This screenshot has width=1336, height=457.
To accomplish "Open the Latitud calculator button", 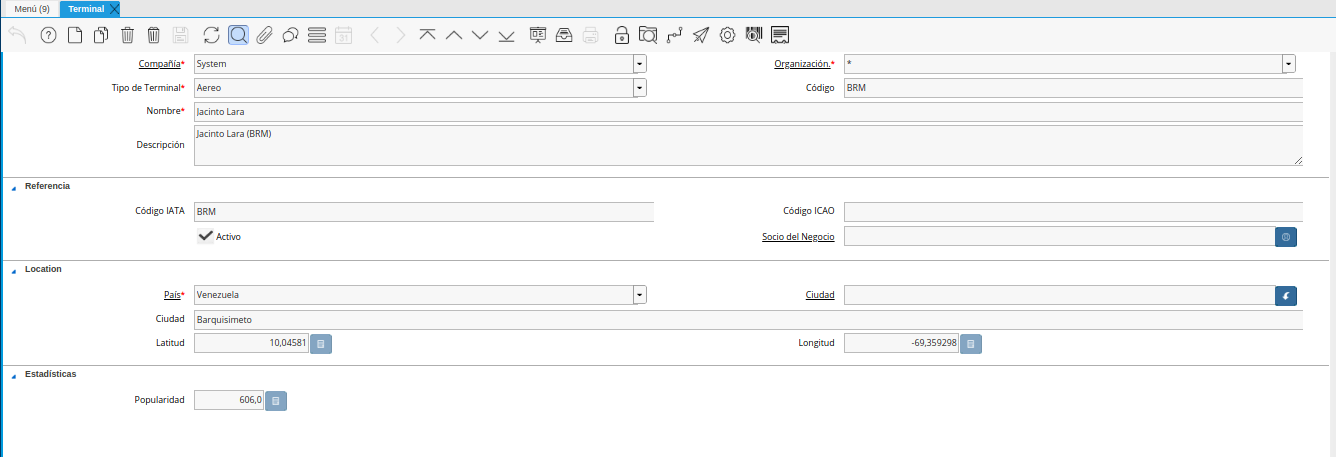I will pos(321,344).
